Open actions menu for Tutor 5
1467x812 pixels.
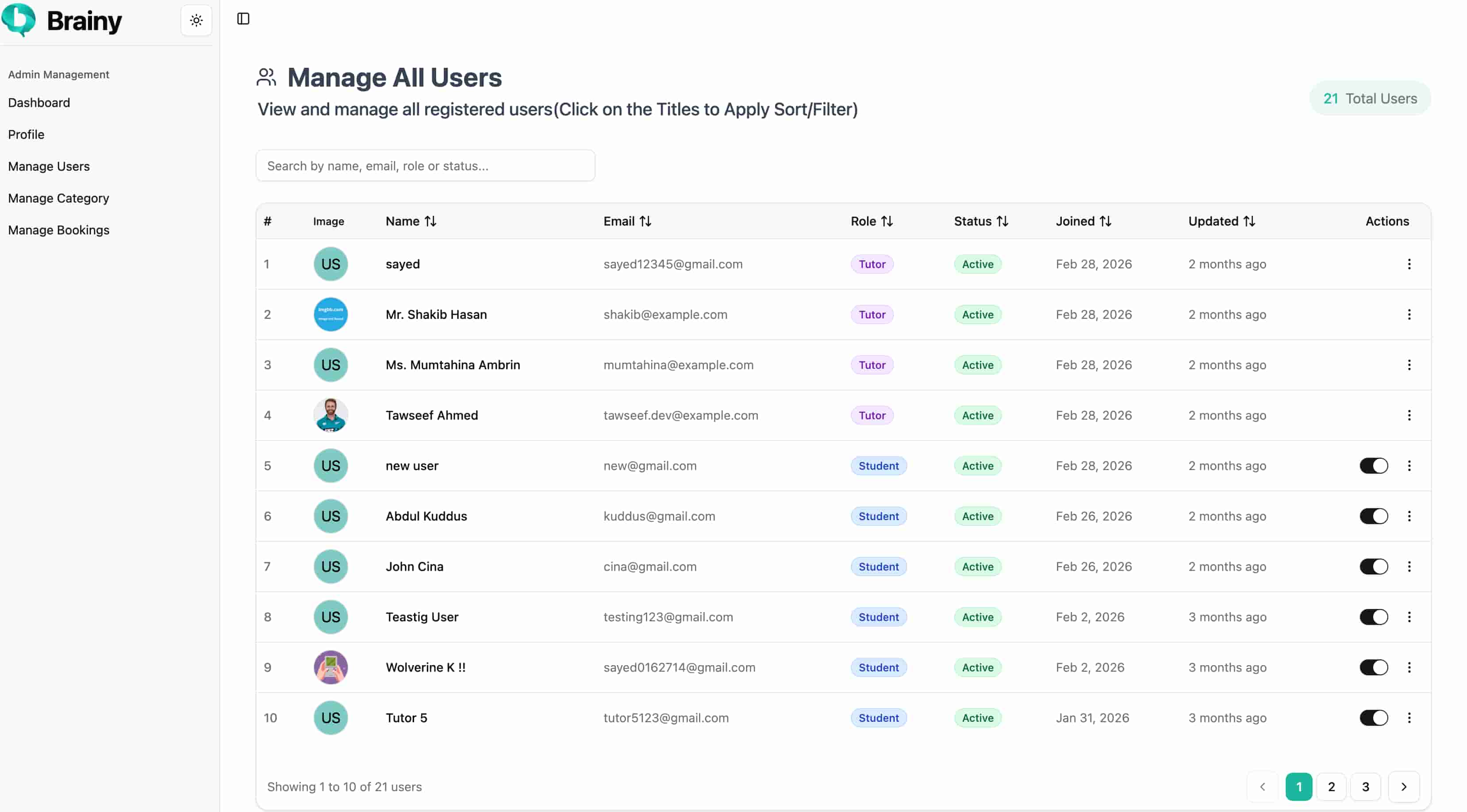coord(1409,717)
